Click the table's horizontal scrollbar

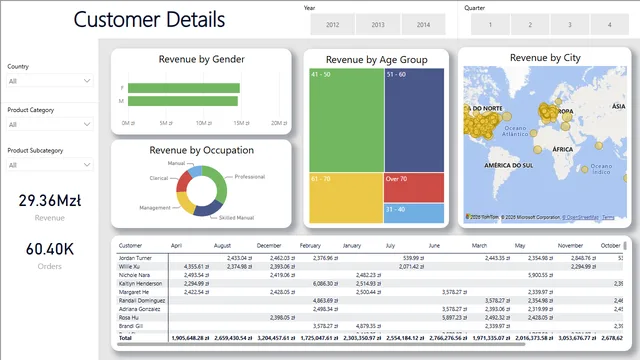321,344
